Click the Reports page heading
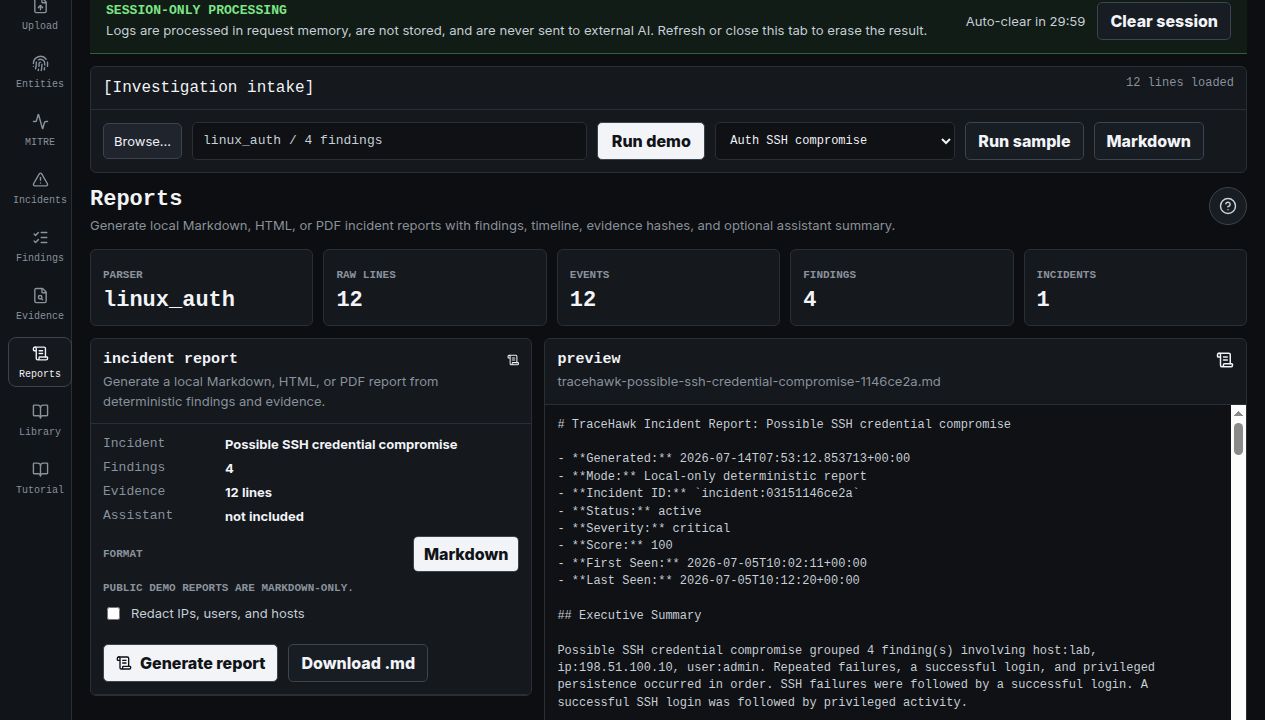Screen dimensions: 1265x720 [x=136, y=198]
